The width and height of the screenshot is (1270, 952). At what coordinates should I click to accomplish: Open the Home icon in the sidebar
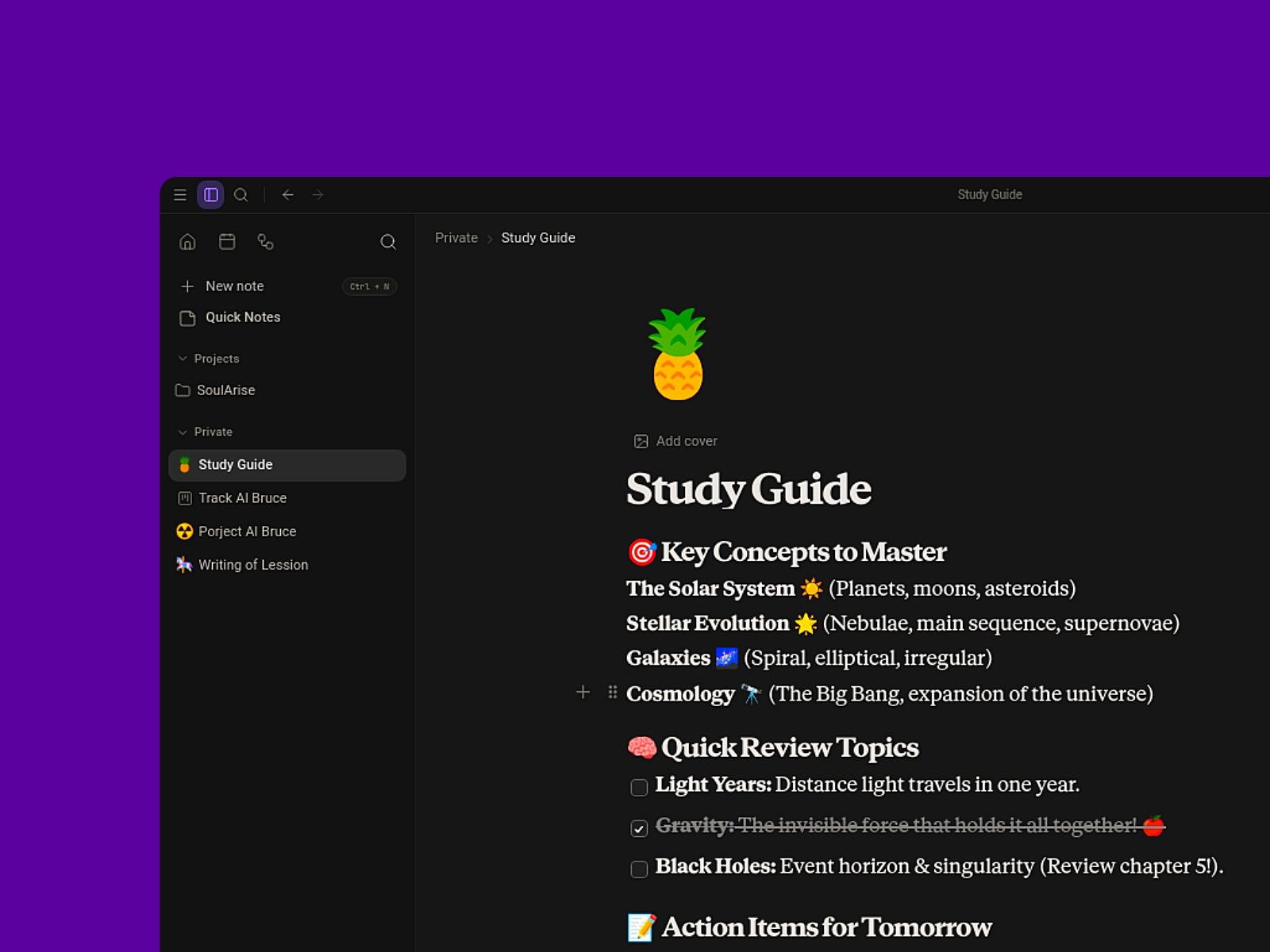187,241
